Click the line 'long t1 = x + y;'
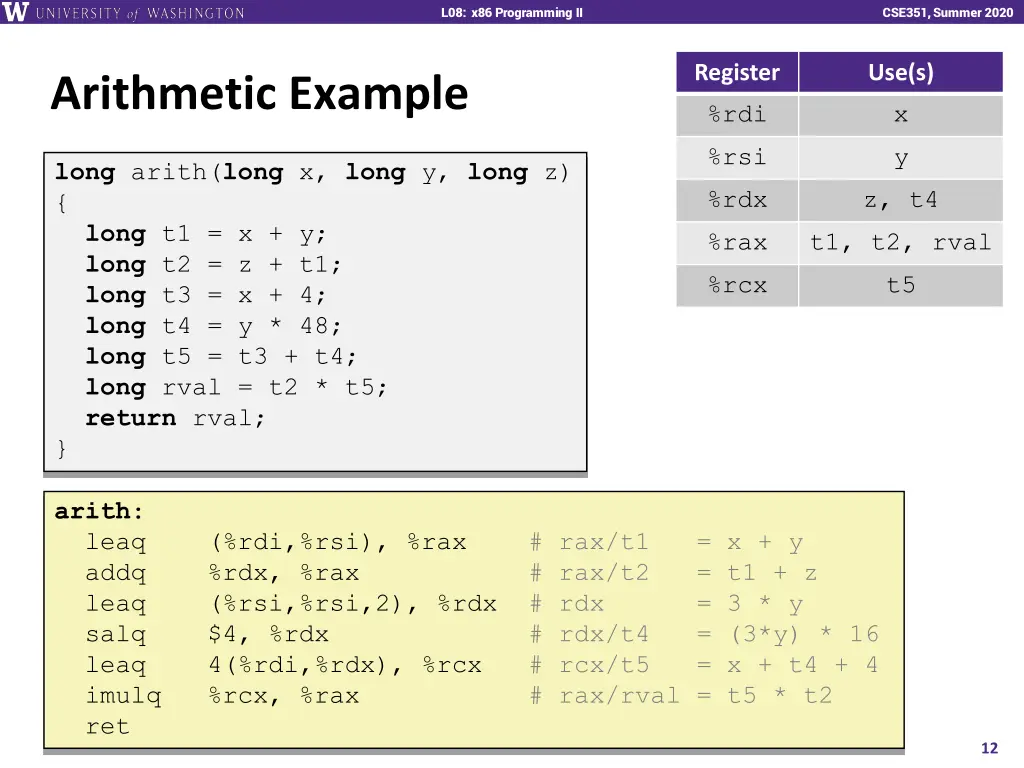Image resolution: width=1024 pixels, height=768 pixels. (206, 234)
